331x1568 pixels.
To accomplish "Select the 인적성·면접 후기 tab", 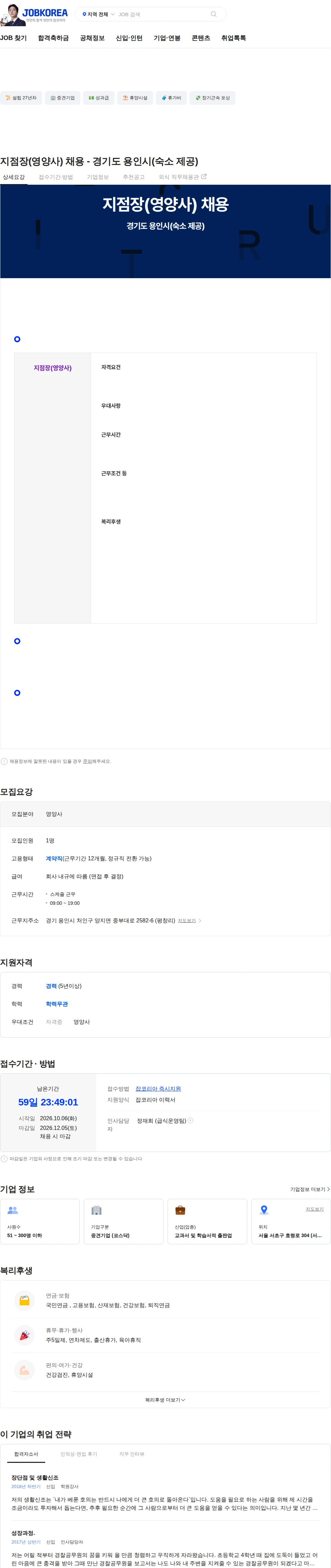I will [x=79, y=1454].
